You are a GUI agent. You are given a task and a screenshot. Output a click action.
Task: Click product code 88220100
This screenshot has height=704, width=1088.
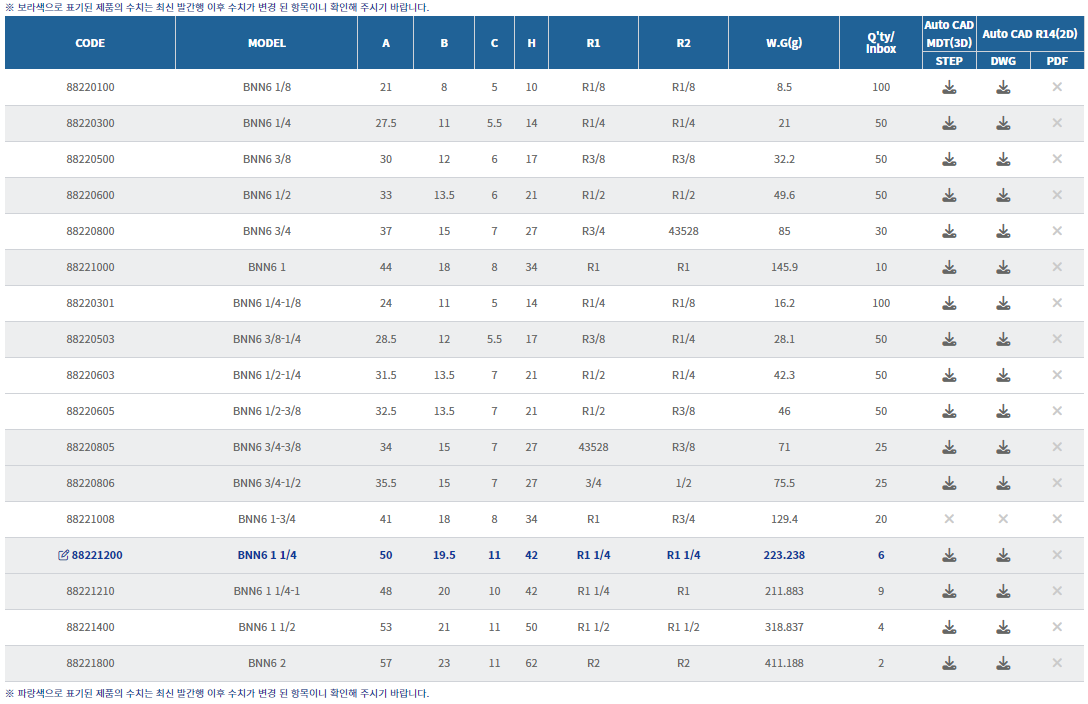point(90,87)
